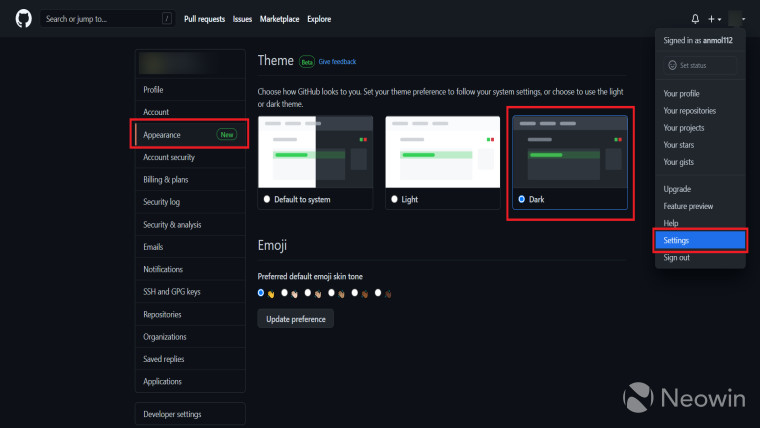760x428 pixels.
Task: Click the Light theme preview thumbnail
Action: [x=443, y=152]
